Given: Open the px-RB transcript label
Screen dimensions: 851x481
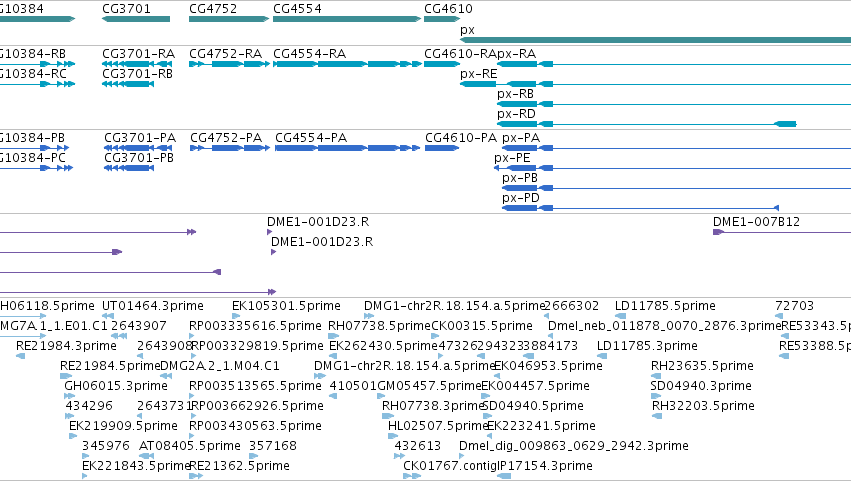Looking at the screenshot, I should 516,94.
